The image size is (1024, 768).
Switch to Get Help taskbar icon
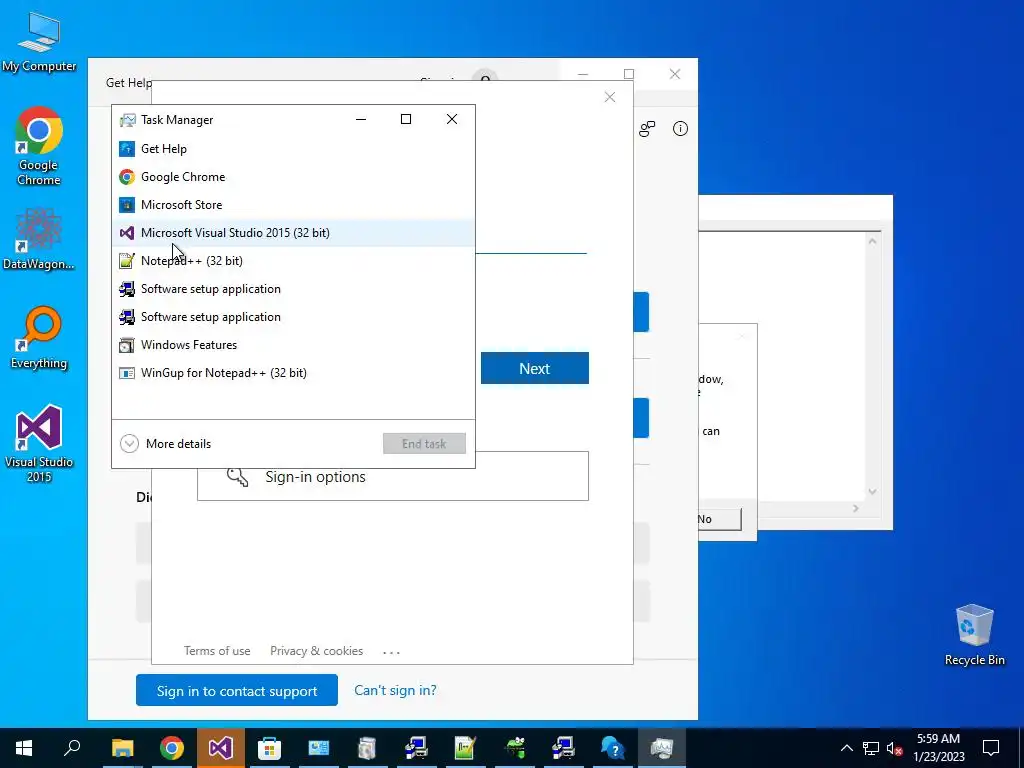click(613, 748)
